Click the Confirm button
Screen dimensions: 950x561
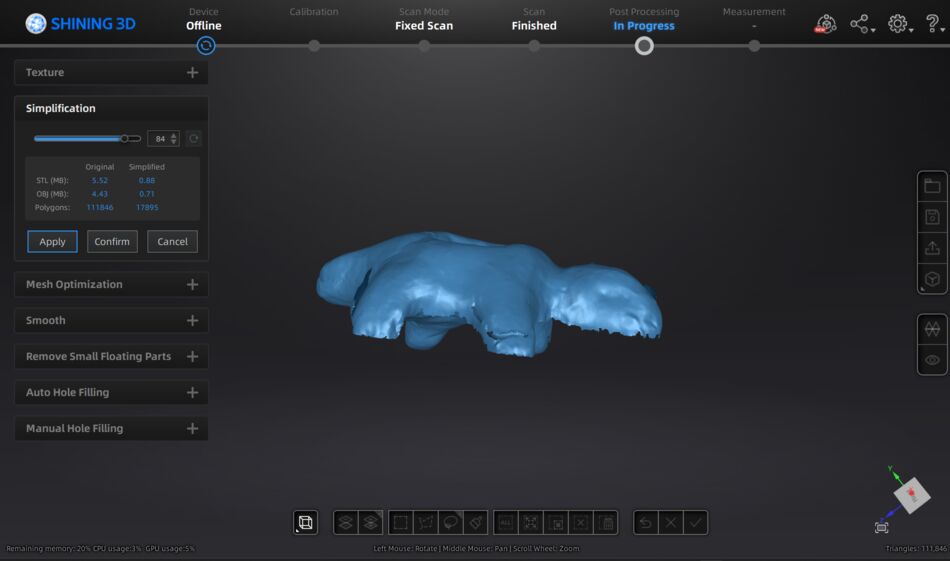click(112, 241)
